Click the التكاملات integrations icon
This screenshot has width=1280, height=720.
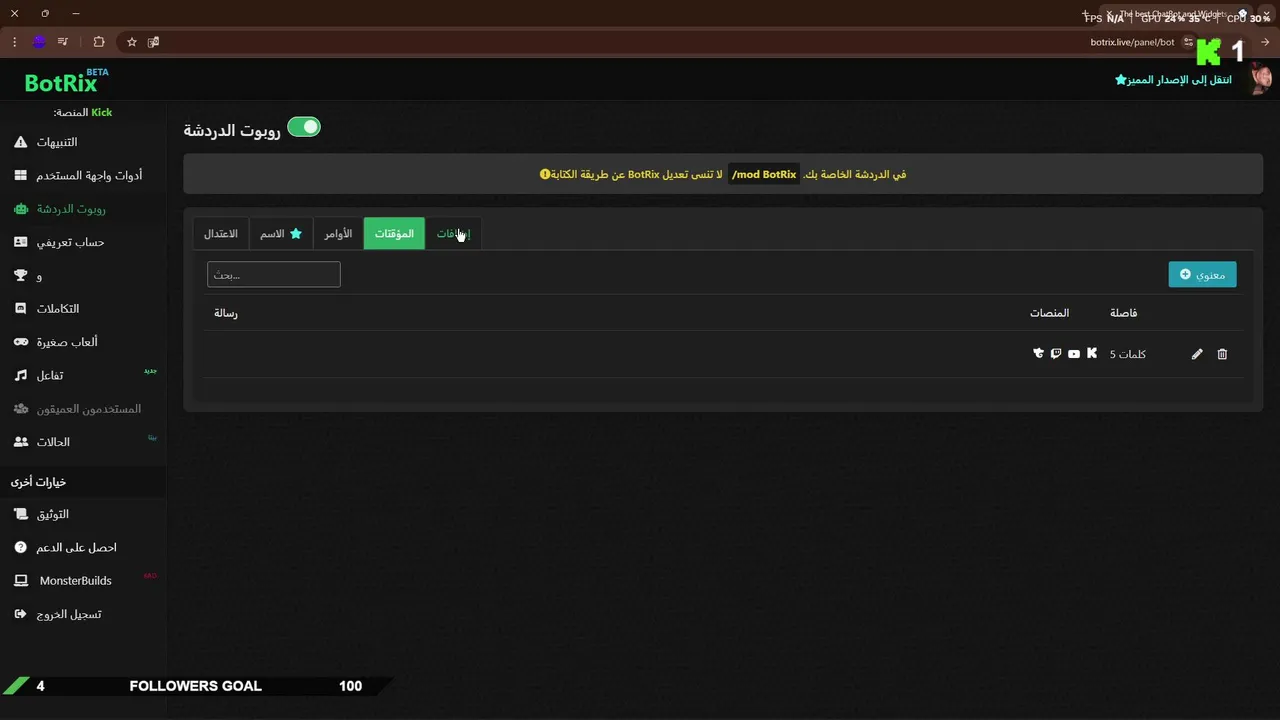point(21,309)
